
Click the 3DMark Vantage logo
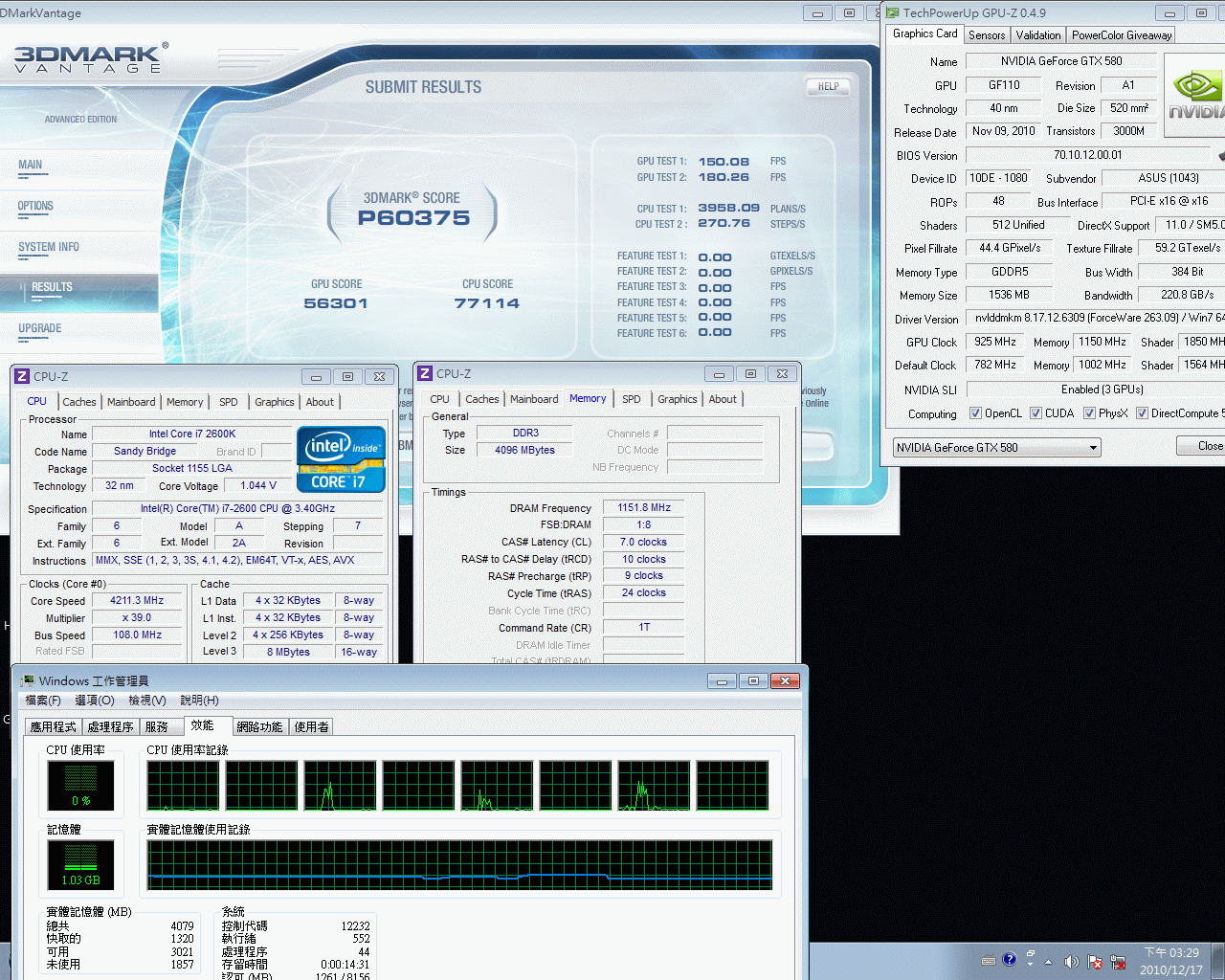point(91,58)
